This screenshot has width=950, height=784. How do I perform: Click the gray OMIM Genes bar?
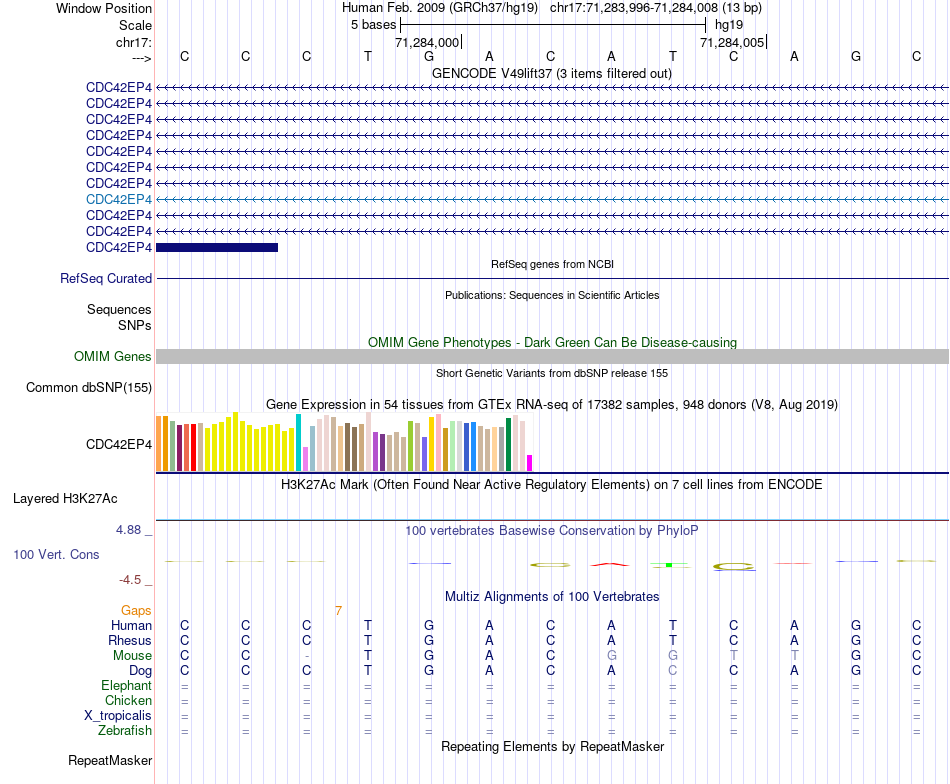tap(552, 356)
